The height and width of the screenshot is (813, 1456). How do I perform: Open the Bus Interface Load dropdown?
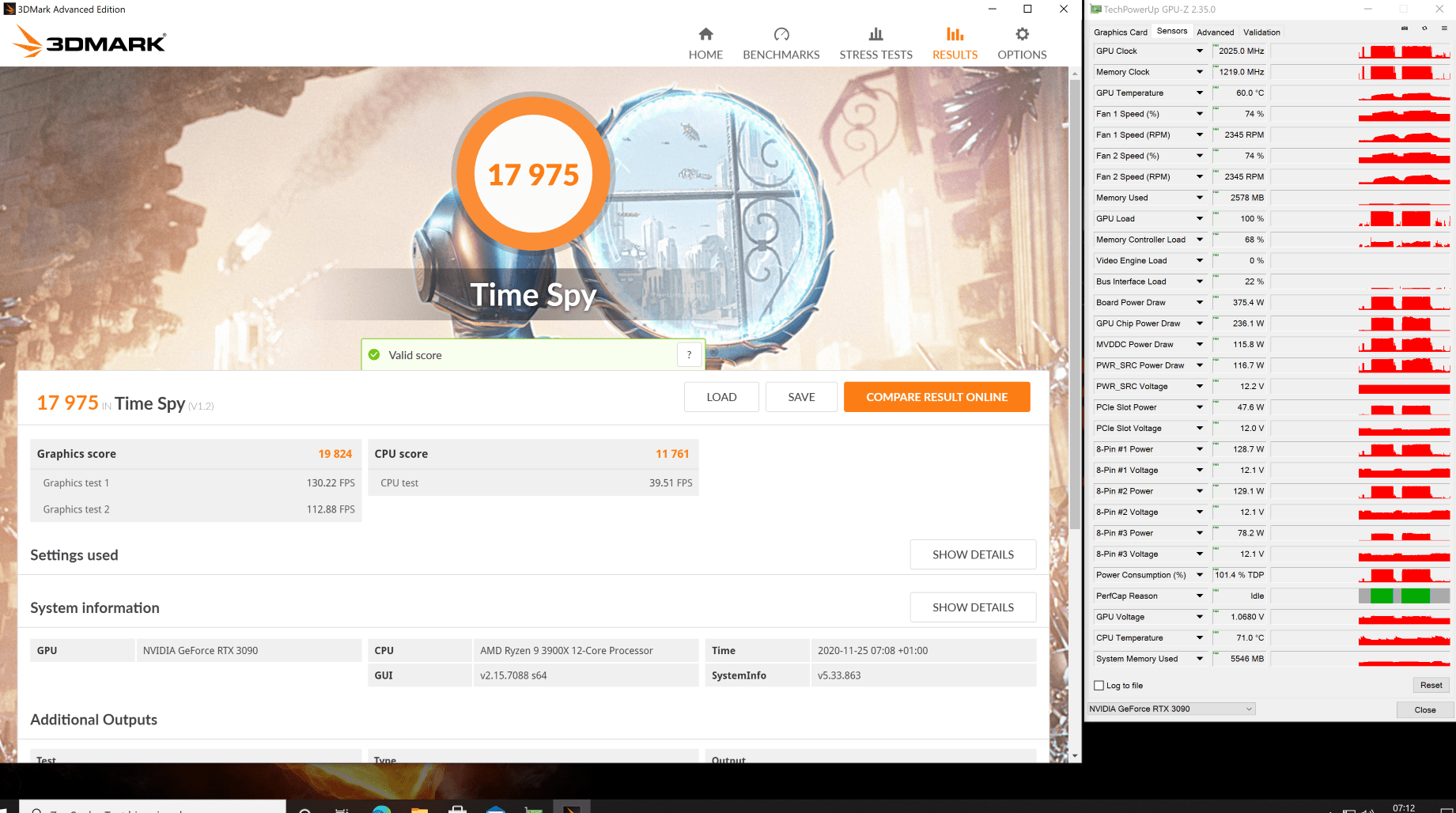pyautogui.click(x=1200, y=282)
